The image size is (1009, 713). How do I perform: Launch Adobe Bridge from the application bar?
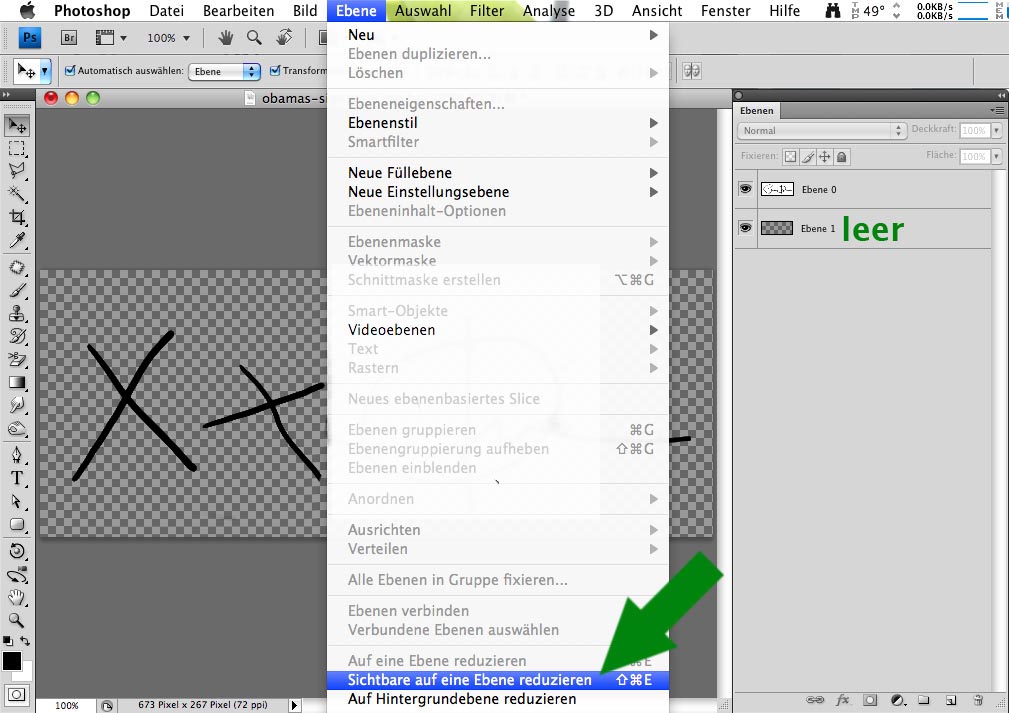click(x=69, y=38)
